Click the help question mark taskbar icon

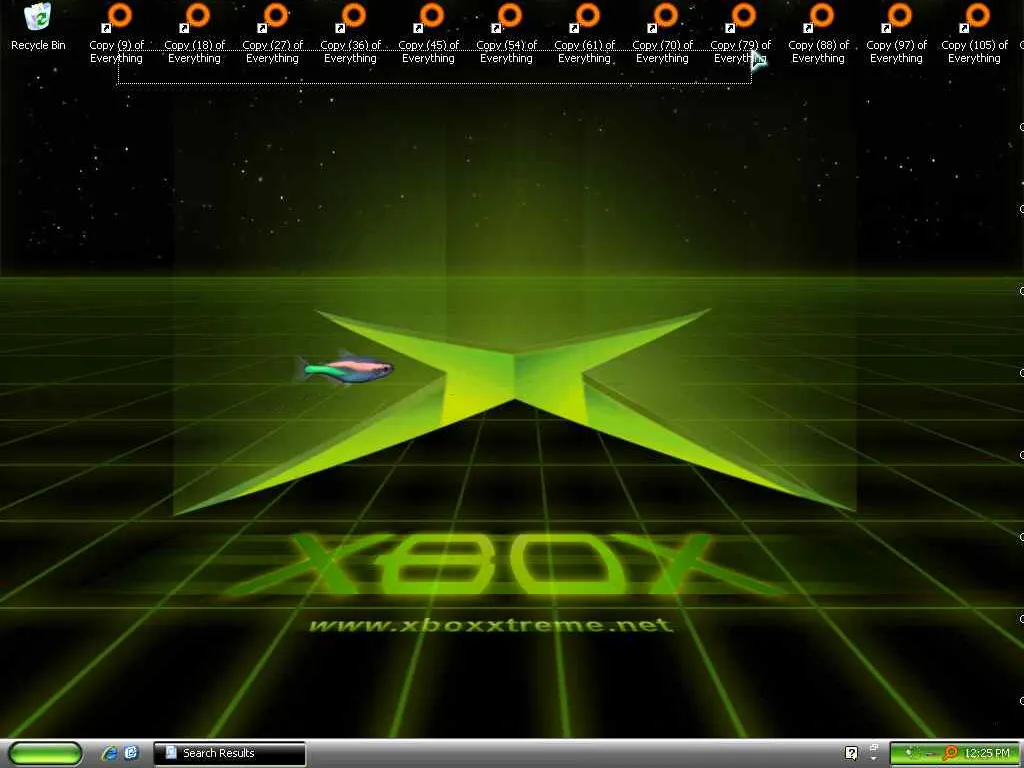pos(851,753)
